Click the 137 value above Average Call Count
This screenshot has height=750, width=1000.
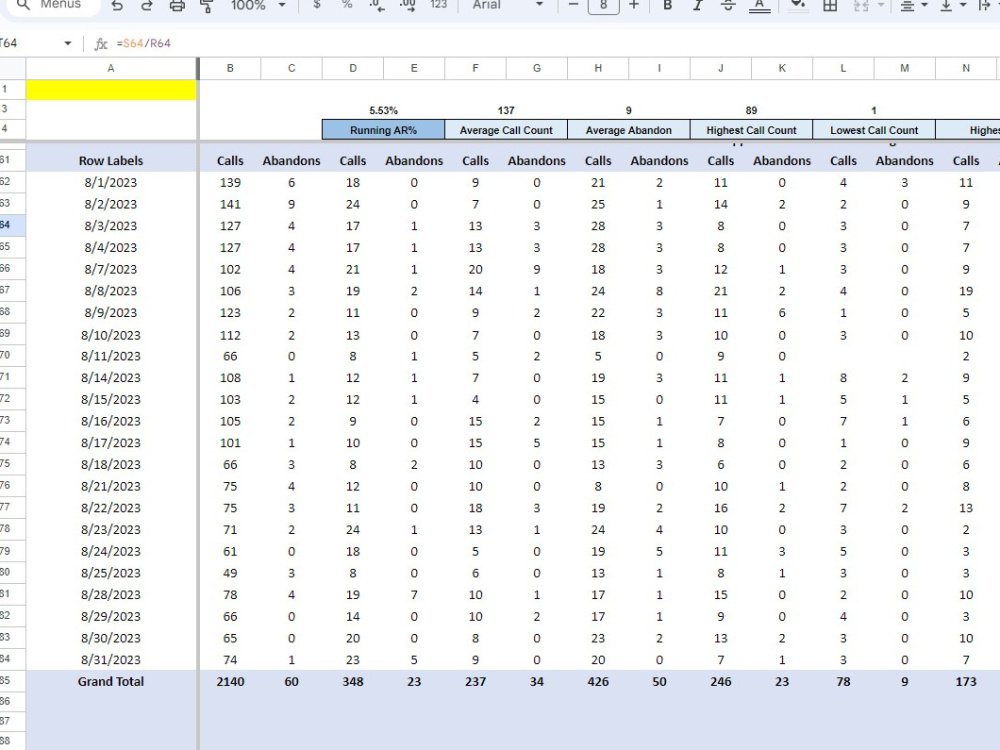(506, 110)
